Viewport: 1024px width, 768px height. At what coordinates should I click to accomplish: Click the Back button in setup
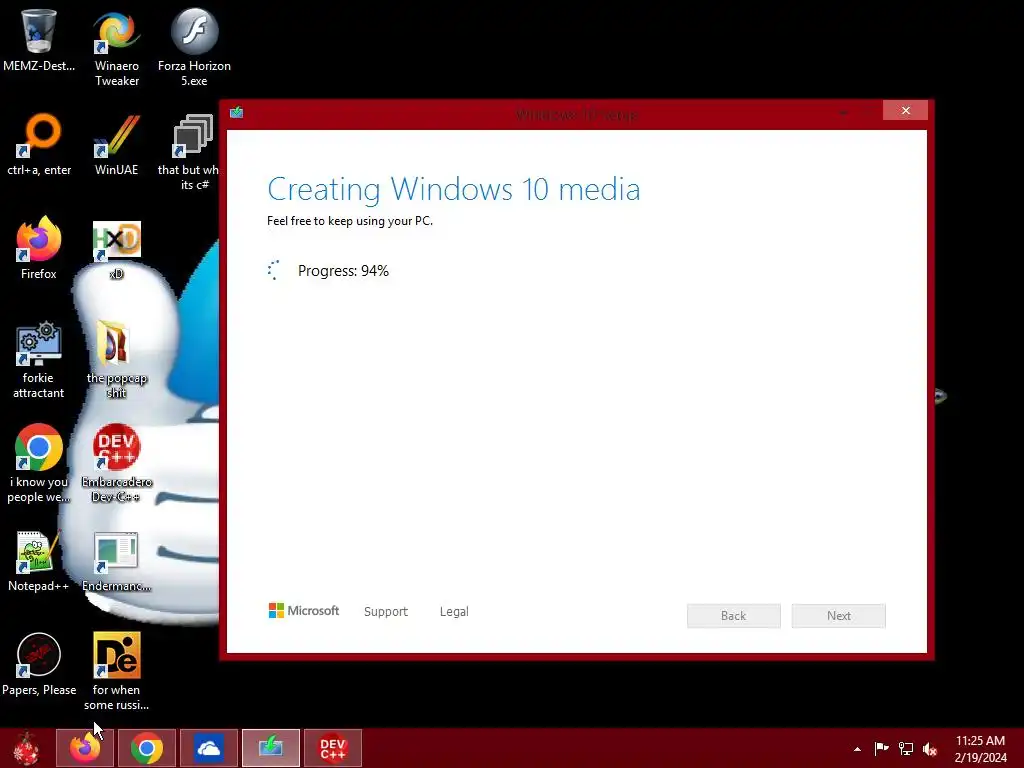pyautogui.click(x=733, y=616)
